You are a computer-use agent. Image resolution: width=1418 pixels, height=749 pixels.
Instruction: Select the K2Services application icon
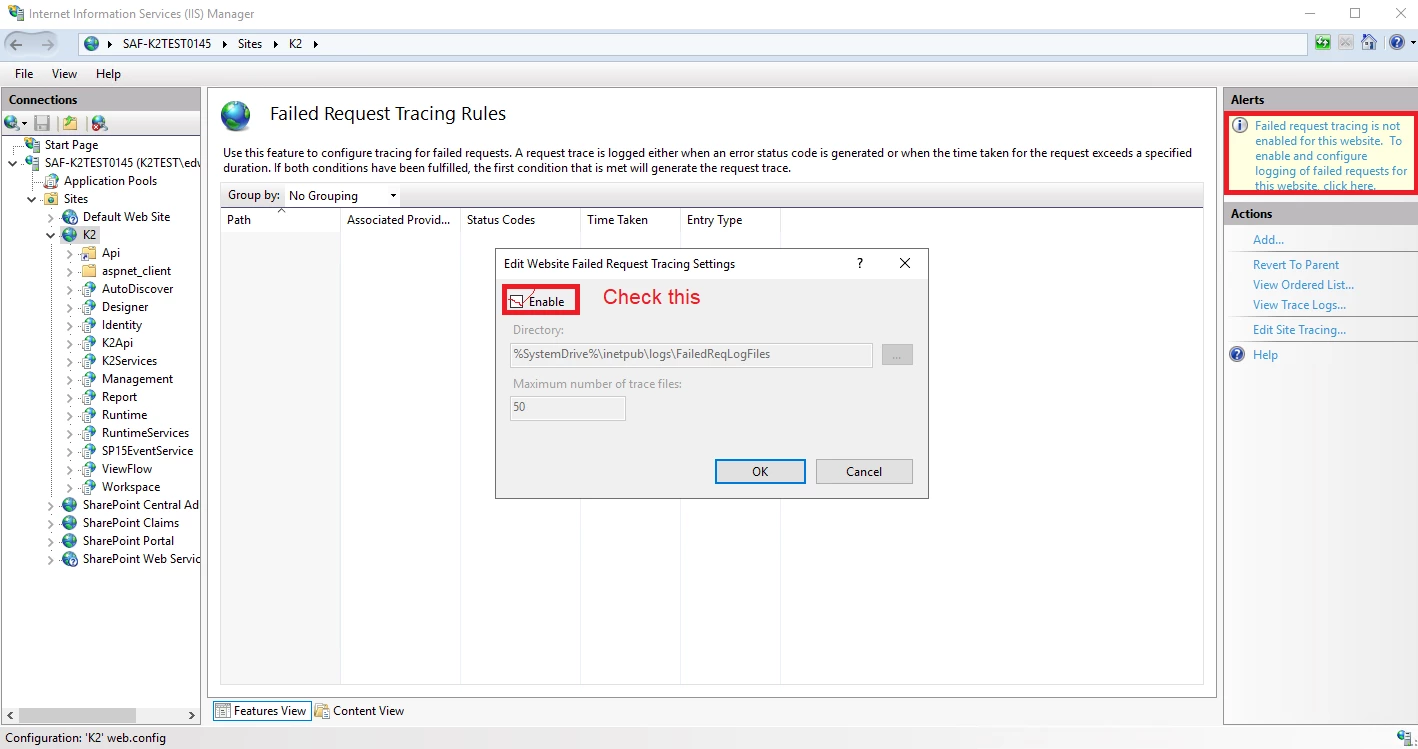click(x=89, y=361)
